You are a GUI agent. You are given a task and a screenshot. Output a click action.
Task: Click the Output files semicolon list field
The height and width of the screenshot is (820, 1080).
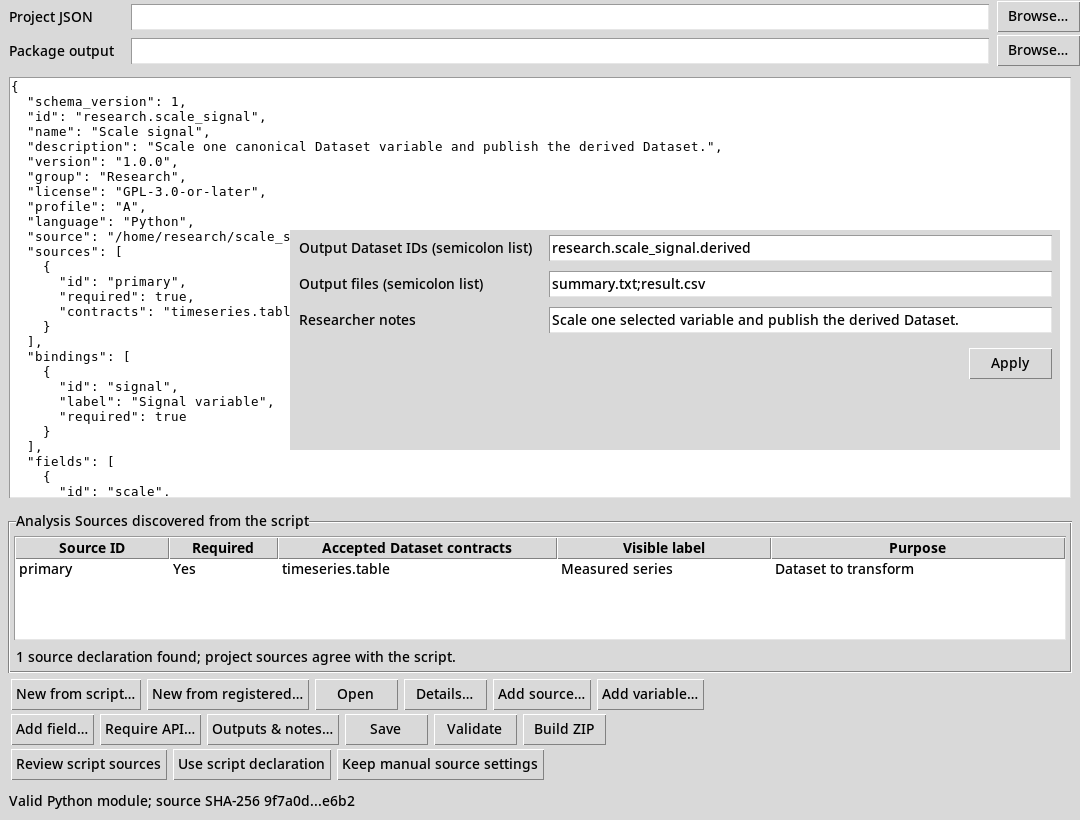(x=800, y=284)
